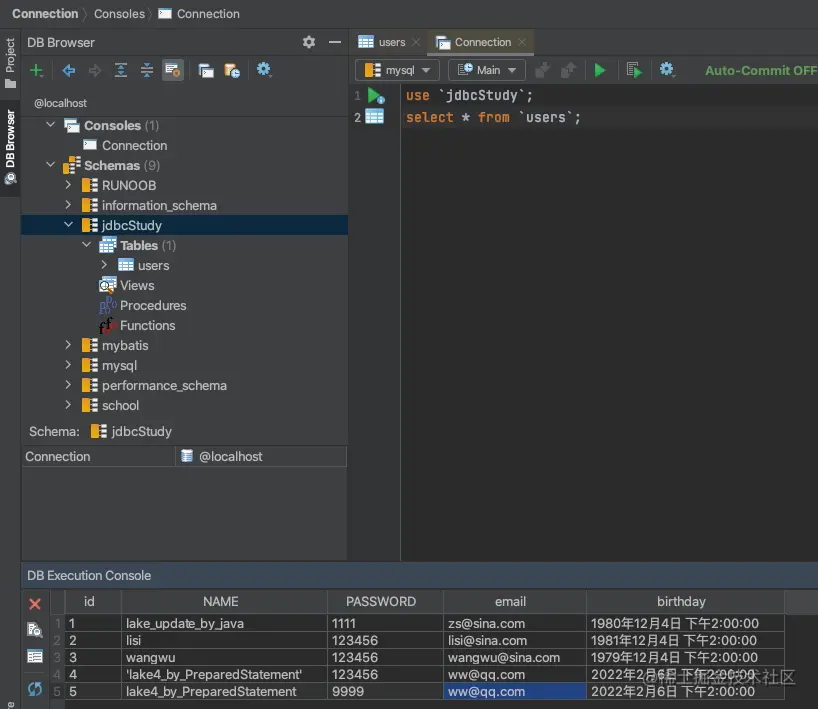Refresh results with the blue reload icon
This screenshot has height=709, width=818.
(x=35, y=688)
